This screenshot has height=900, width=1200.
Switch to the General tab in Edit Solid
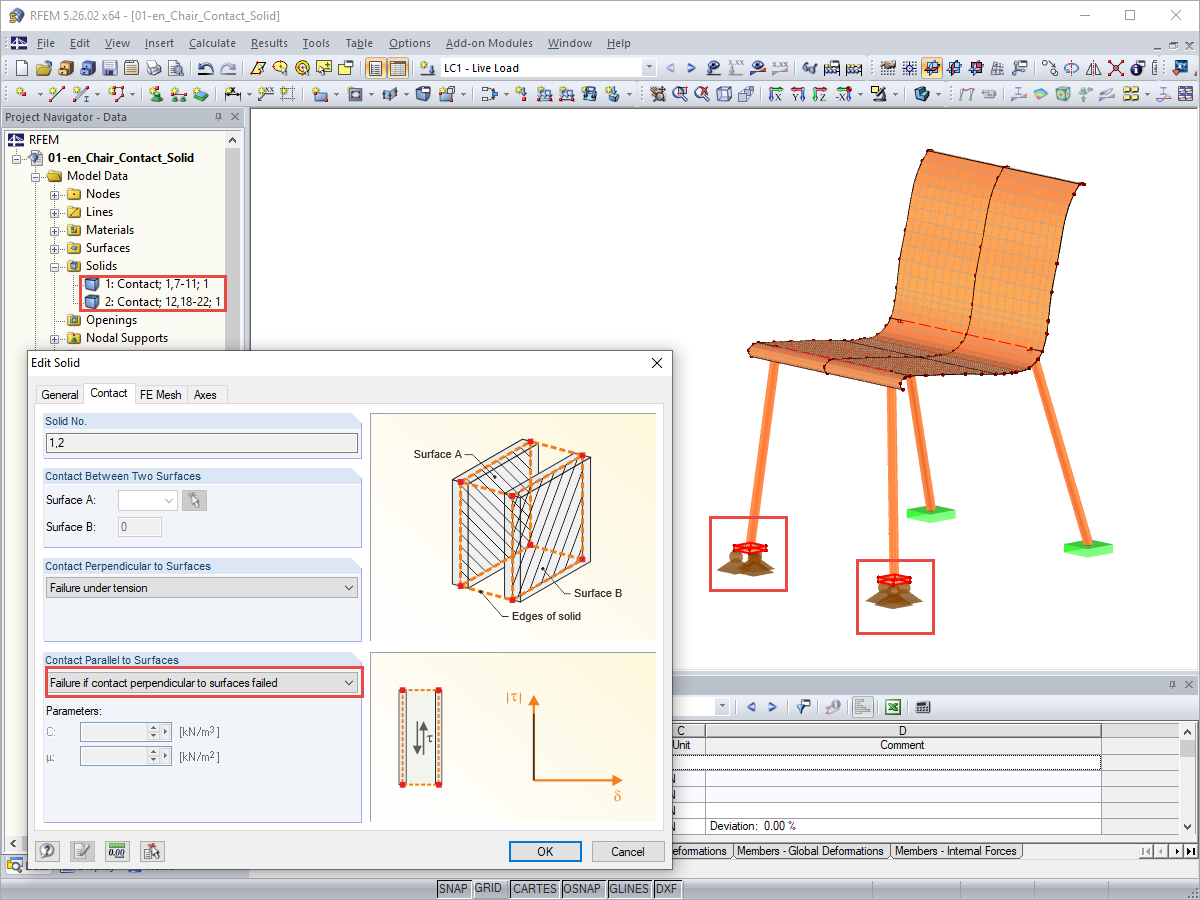pos(60,395)
